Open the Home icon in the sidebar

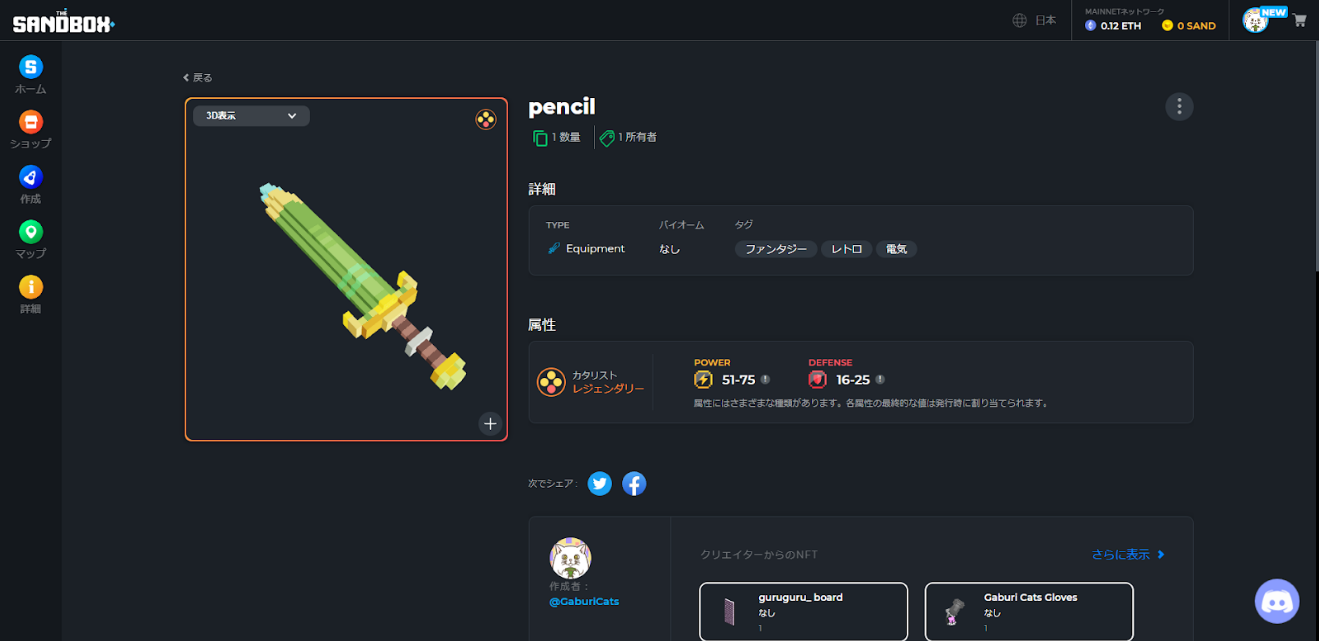[x=31, y=67]
